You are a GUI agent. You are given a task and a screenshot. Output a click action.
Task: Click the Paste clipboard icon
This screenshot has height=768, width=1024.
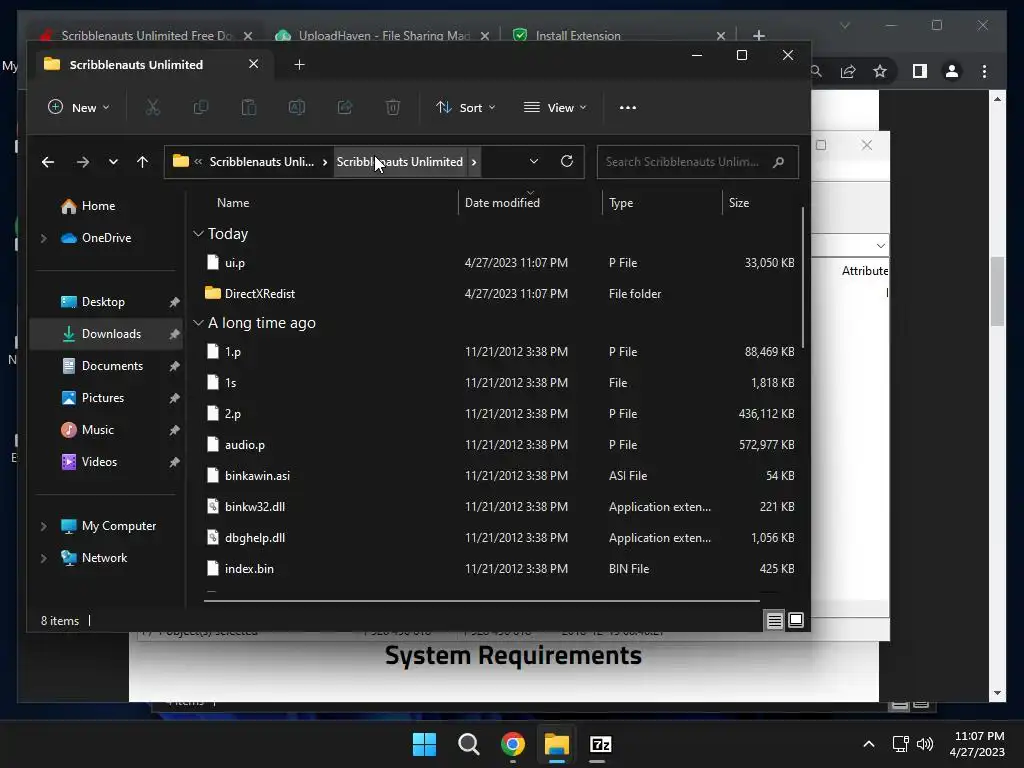(x=249, y=107)
